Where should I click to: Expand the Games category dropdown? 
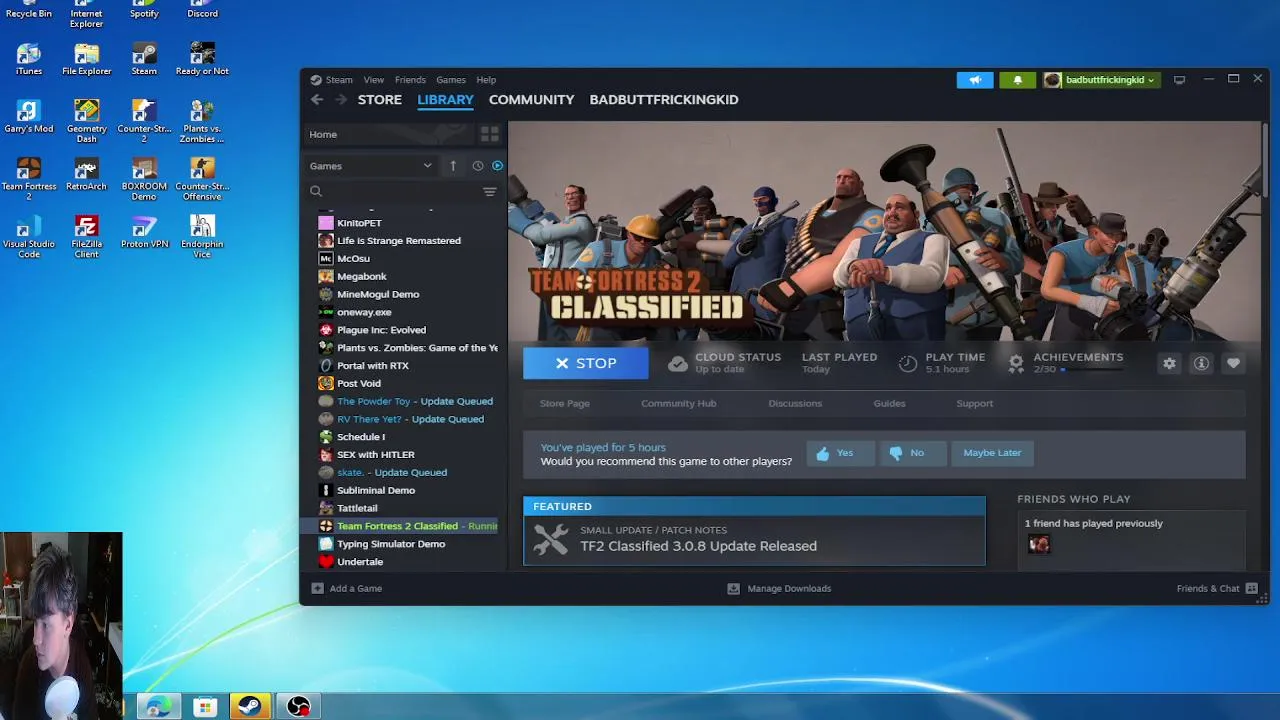tap(371, 166)
